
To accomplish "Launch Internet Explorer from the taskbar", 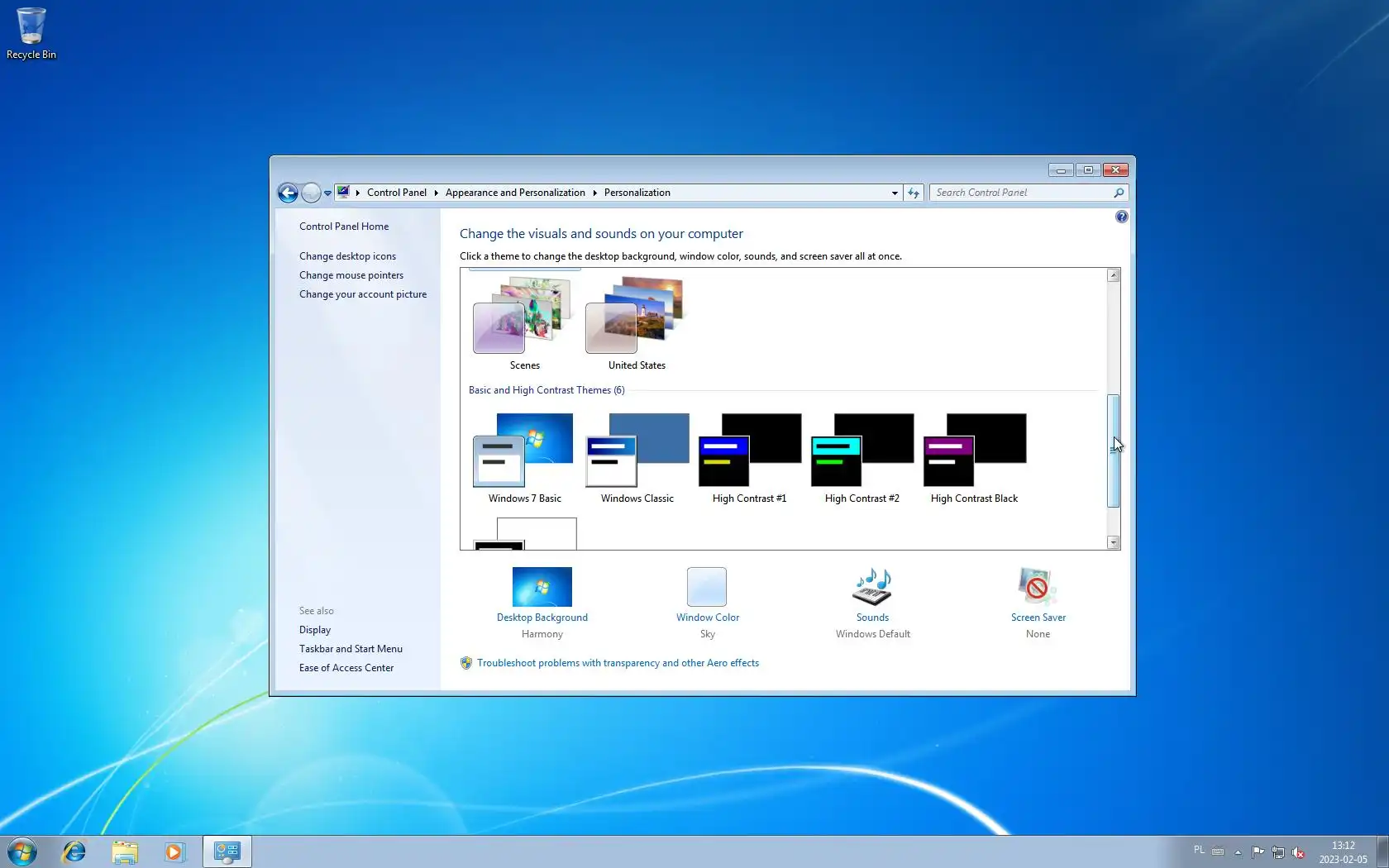I will (x=74, y=851).
